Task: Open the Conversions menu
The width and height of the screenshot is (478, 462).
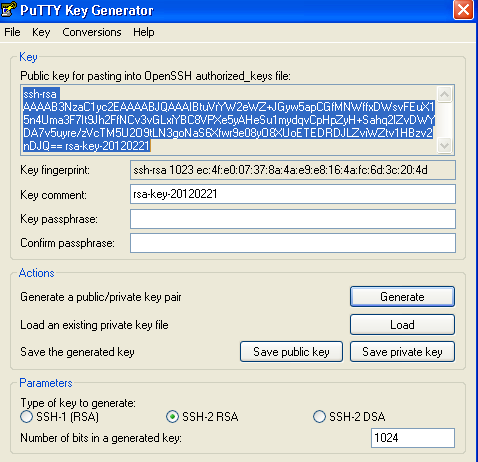Action: click(92, 32)
